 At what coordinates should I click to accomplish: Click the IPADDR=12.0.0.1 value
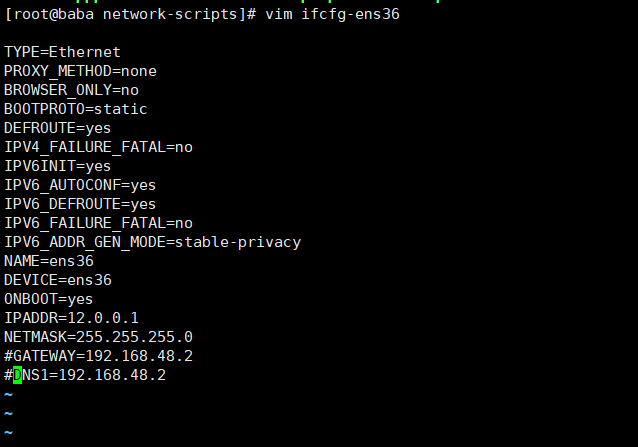coord(102,318)
